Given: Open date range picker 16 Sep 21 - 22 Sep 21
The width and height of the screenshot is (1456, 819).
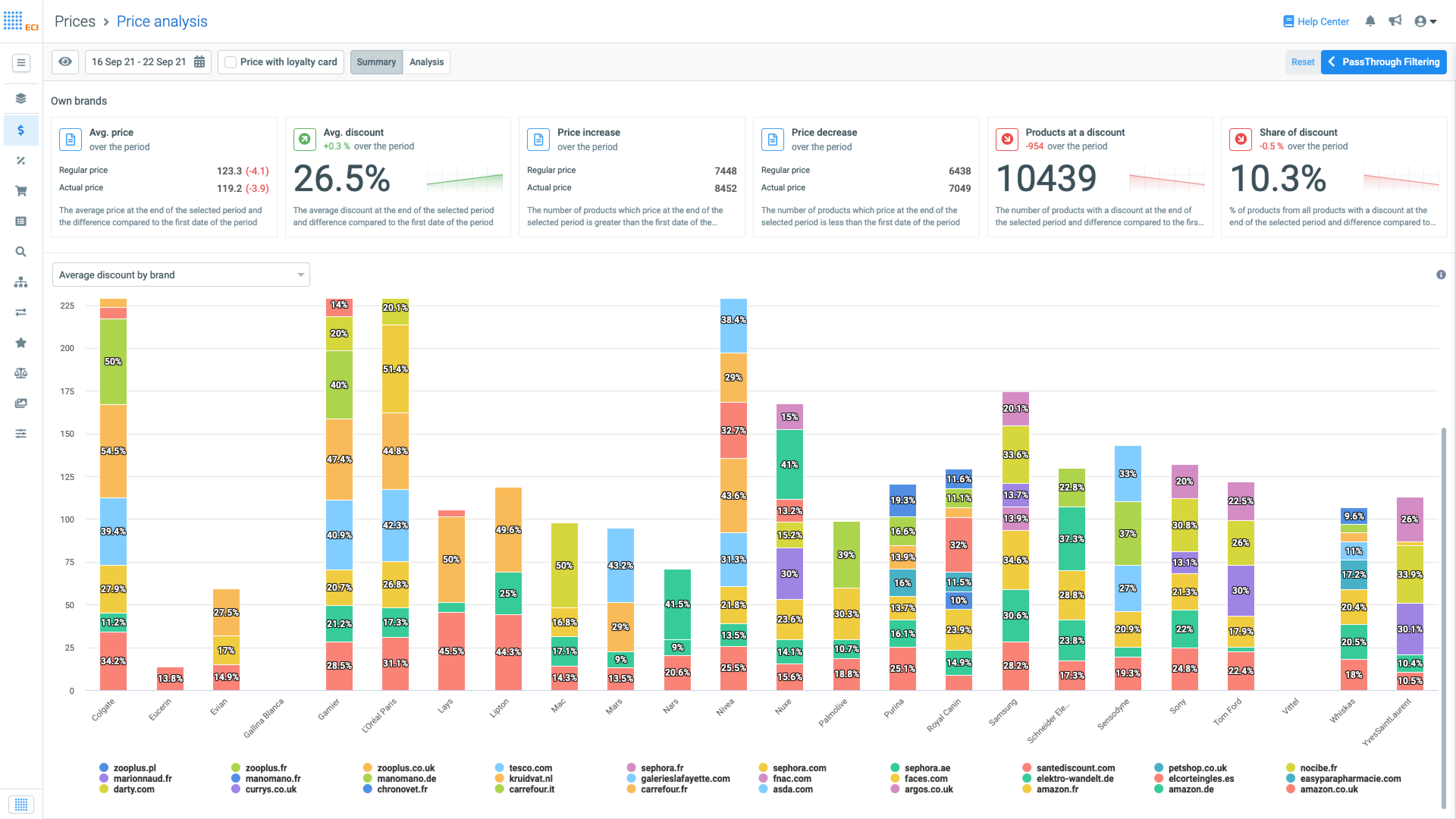Looking at the screenshot, I should tap(147, 62).
